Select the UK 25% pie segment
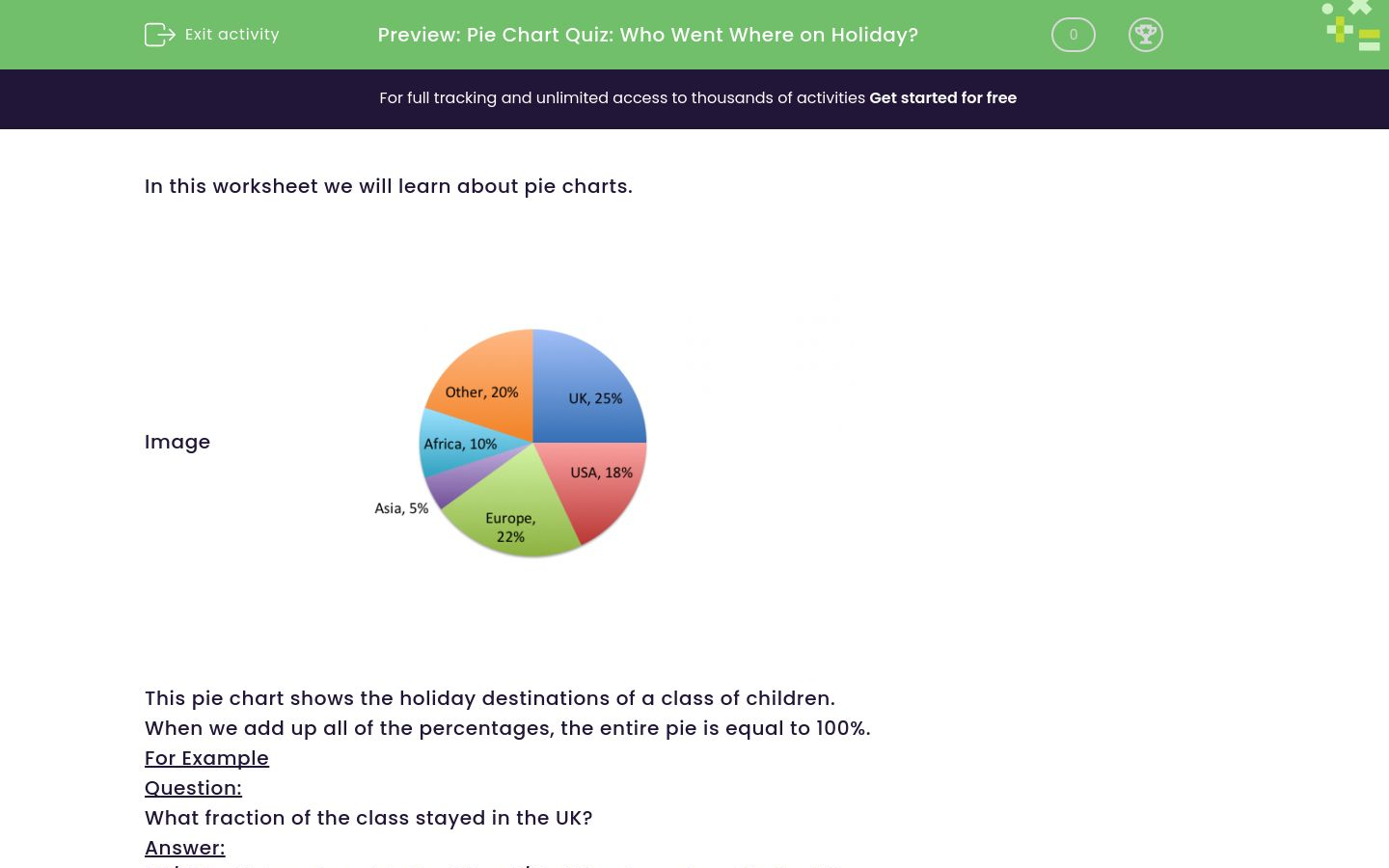 (595, 397)
